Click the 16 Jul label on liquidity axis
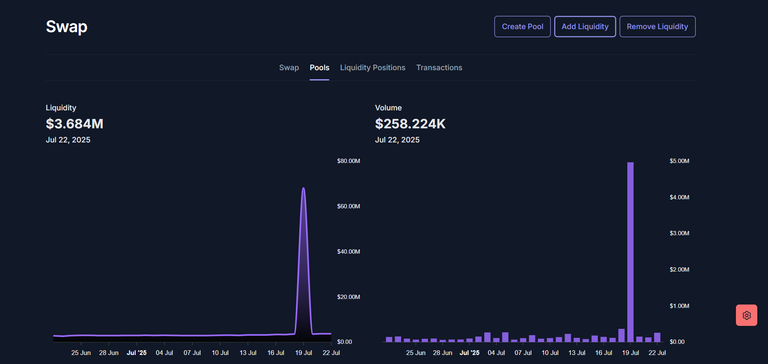Image resolution: width=768 pixels, height=364 pixels. click(276, 352)
